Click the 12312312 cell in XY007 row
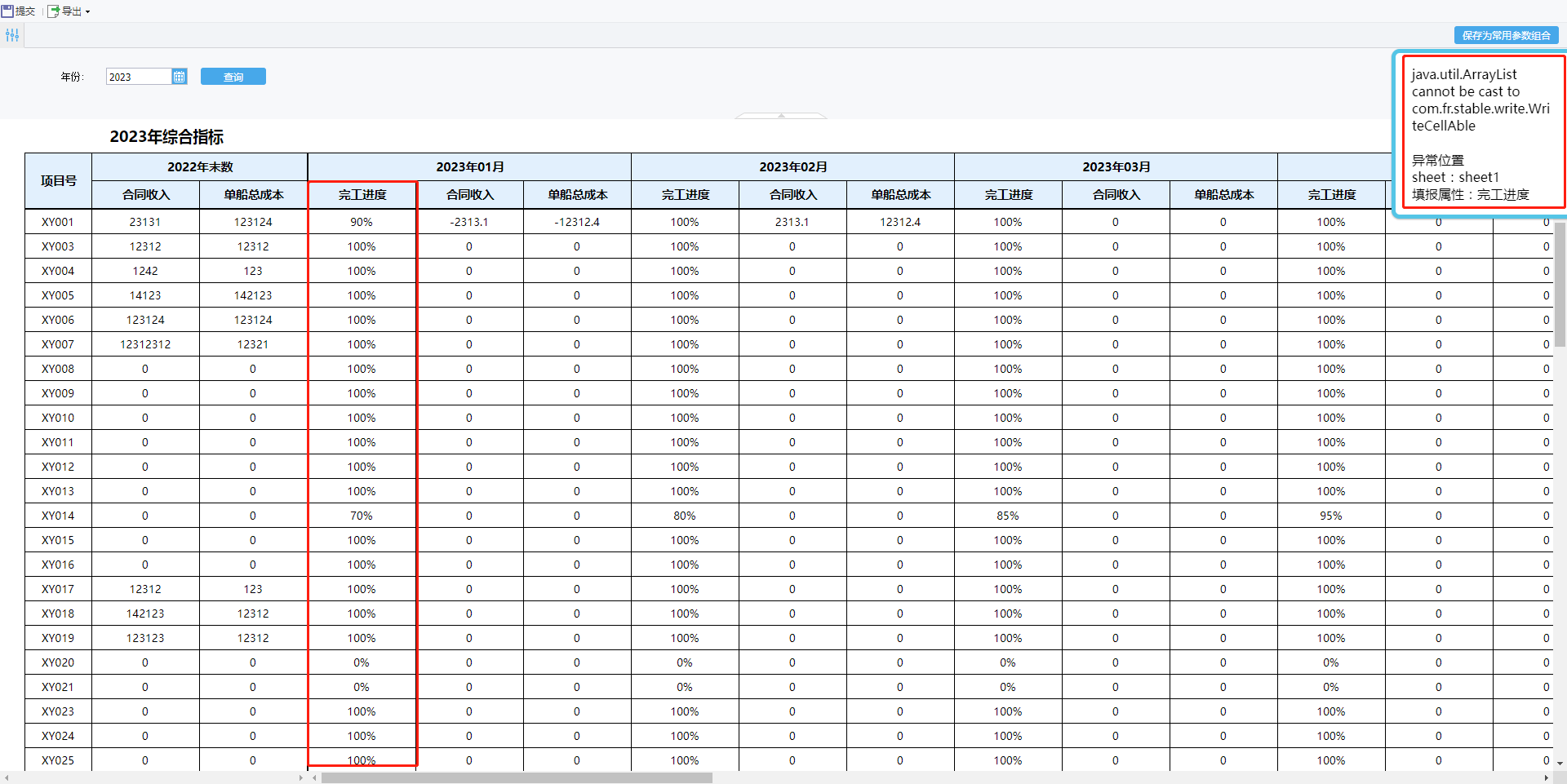1567x784 pixels. pos(145,344)
